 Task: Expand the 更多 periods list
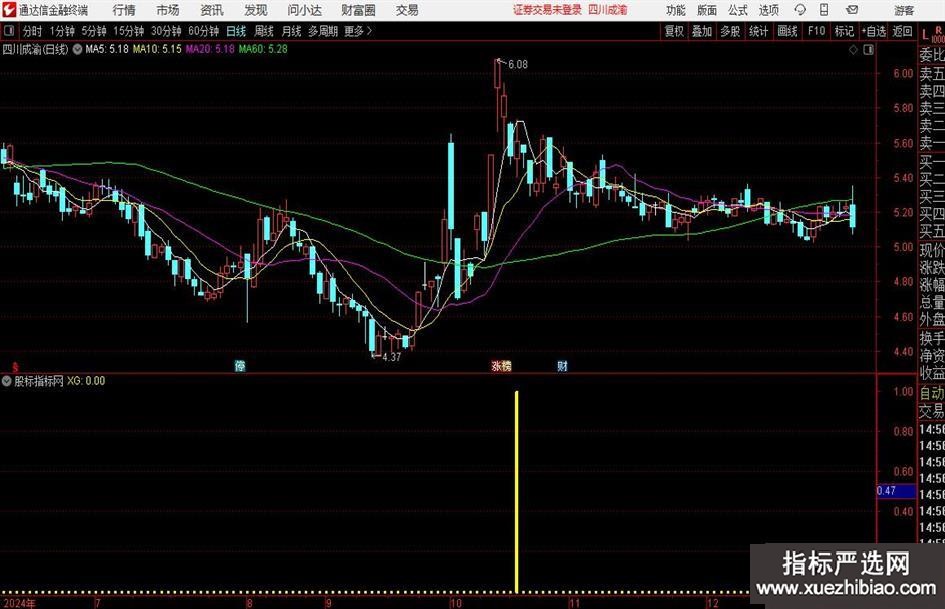358,31
